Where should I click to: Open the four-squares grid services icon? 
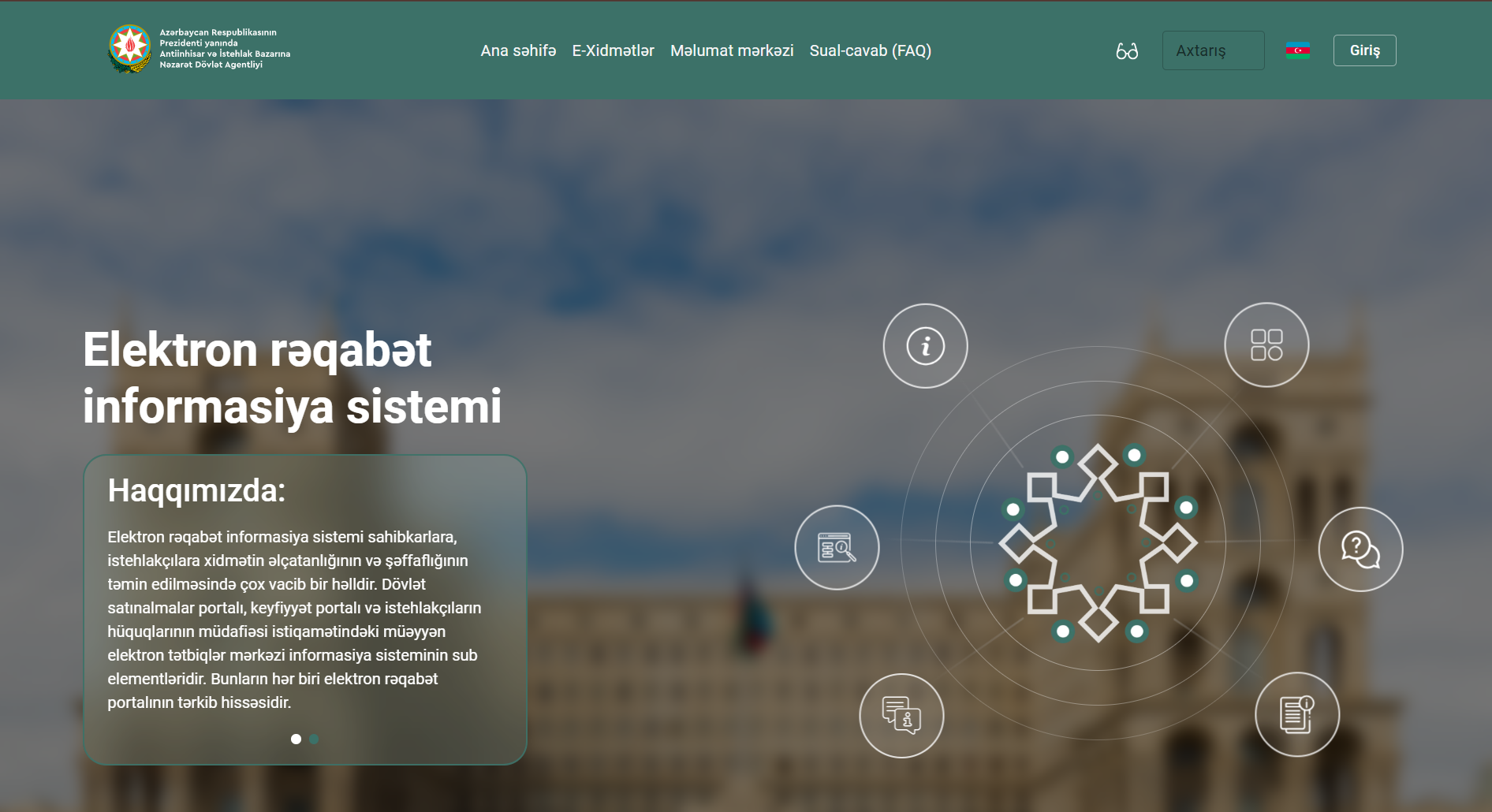coord(1266,345)
